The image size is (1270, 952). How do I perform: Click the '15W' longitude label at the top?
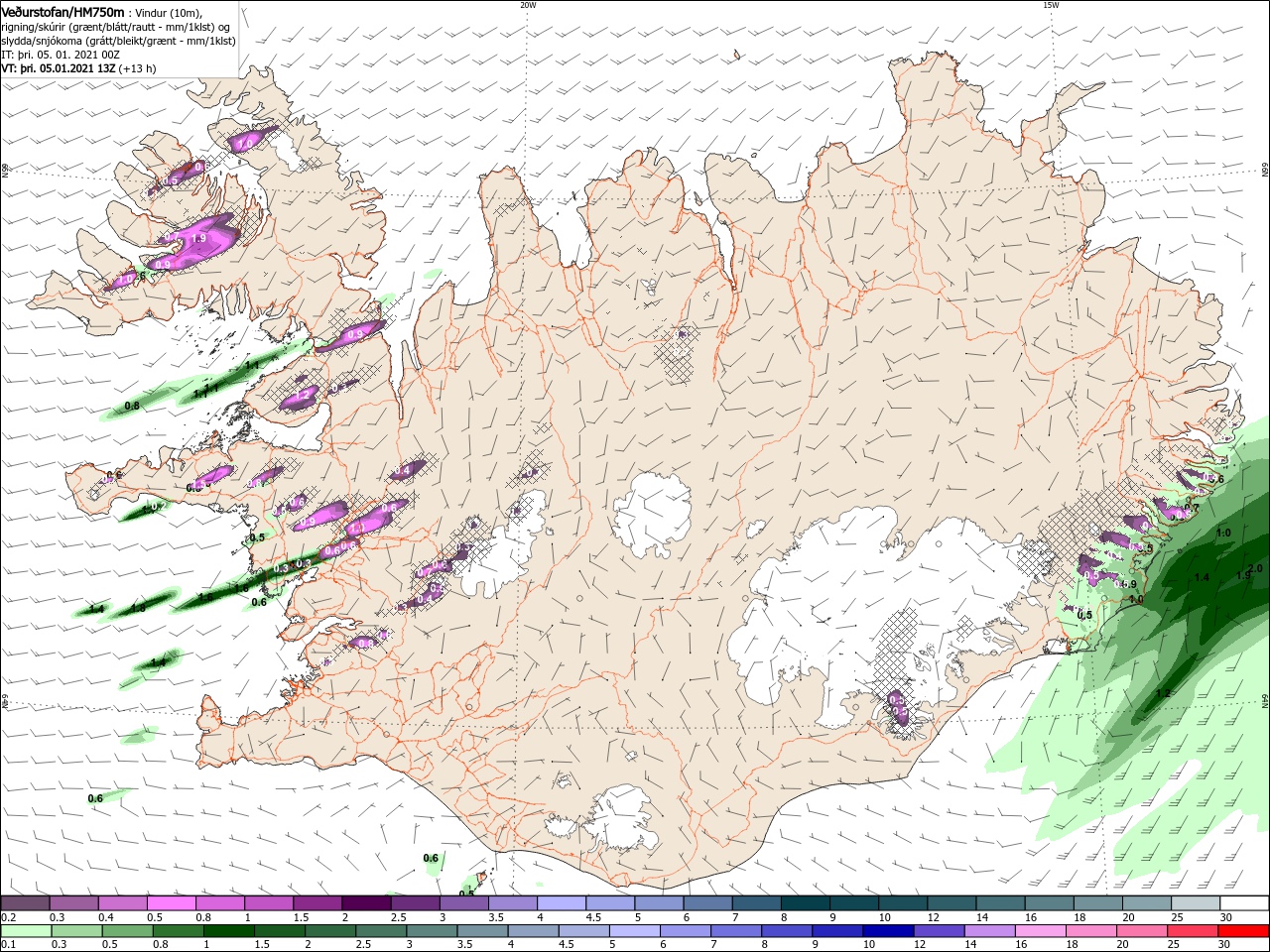point(1050,4)
